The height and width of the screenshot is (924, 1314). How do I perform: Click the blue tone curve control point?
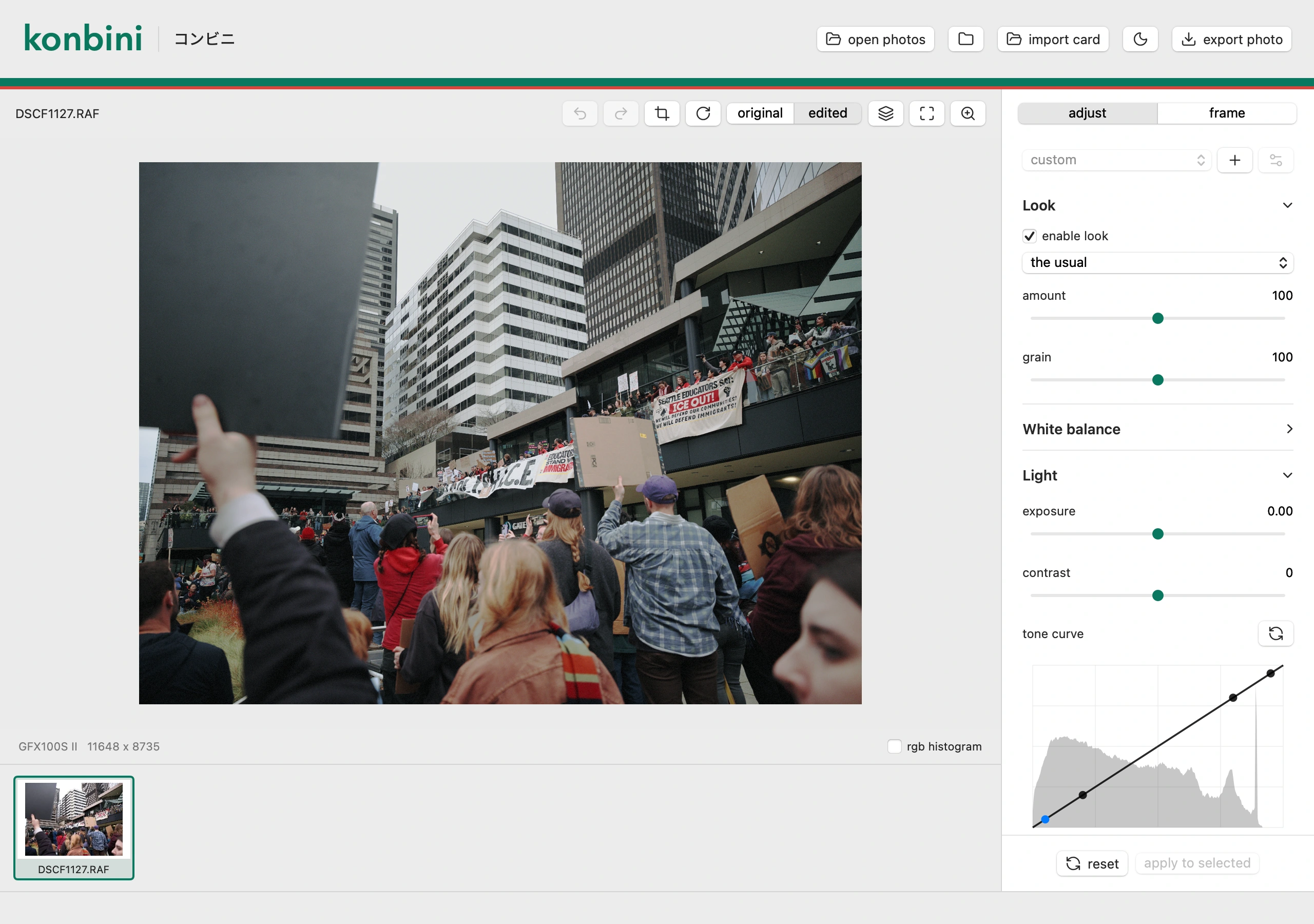click(1045, 819)
